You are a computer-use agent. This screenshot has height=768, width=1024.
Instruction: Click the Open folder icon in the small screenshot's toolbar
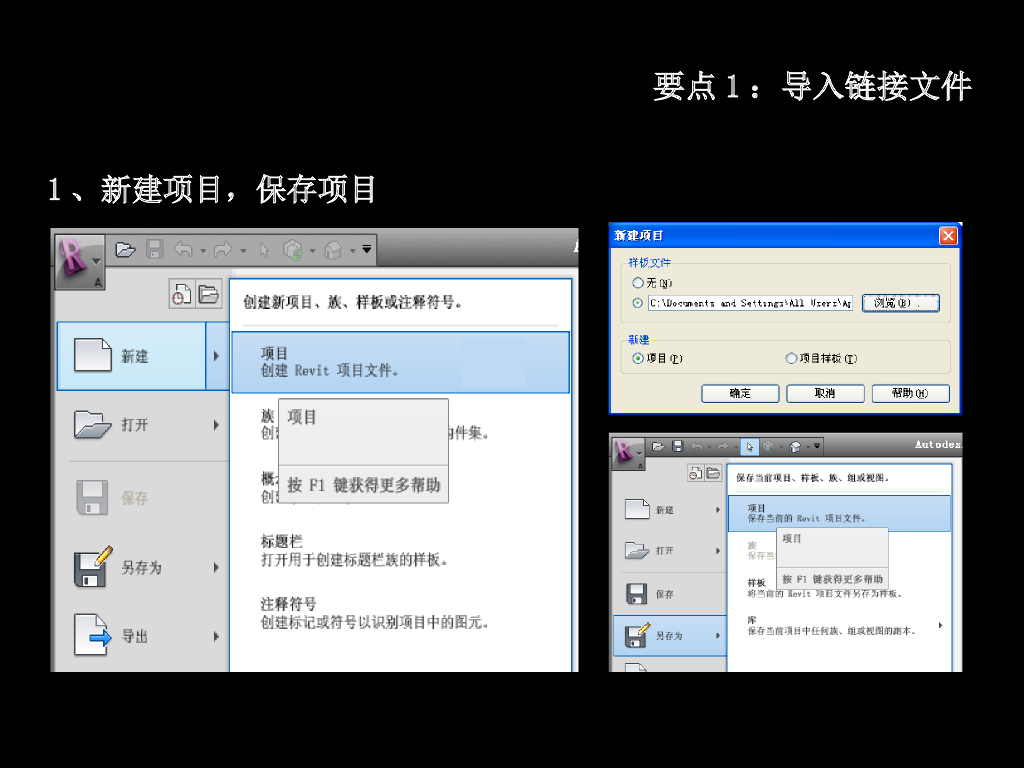pyautogui.click(x=658, y=446)
